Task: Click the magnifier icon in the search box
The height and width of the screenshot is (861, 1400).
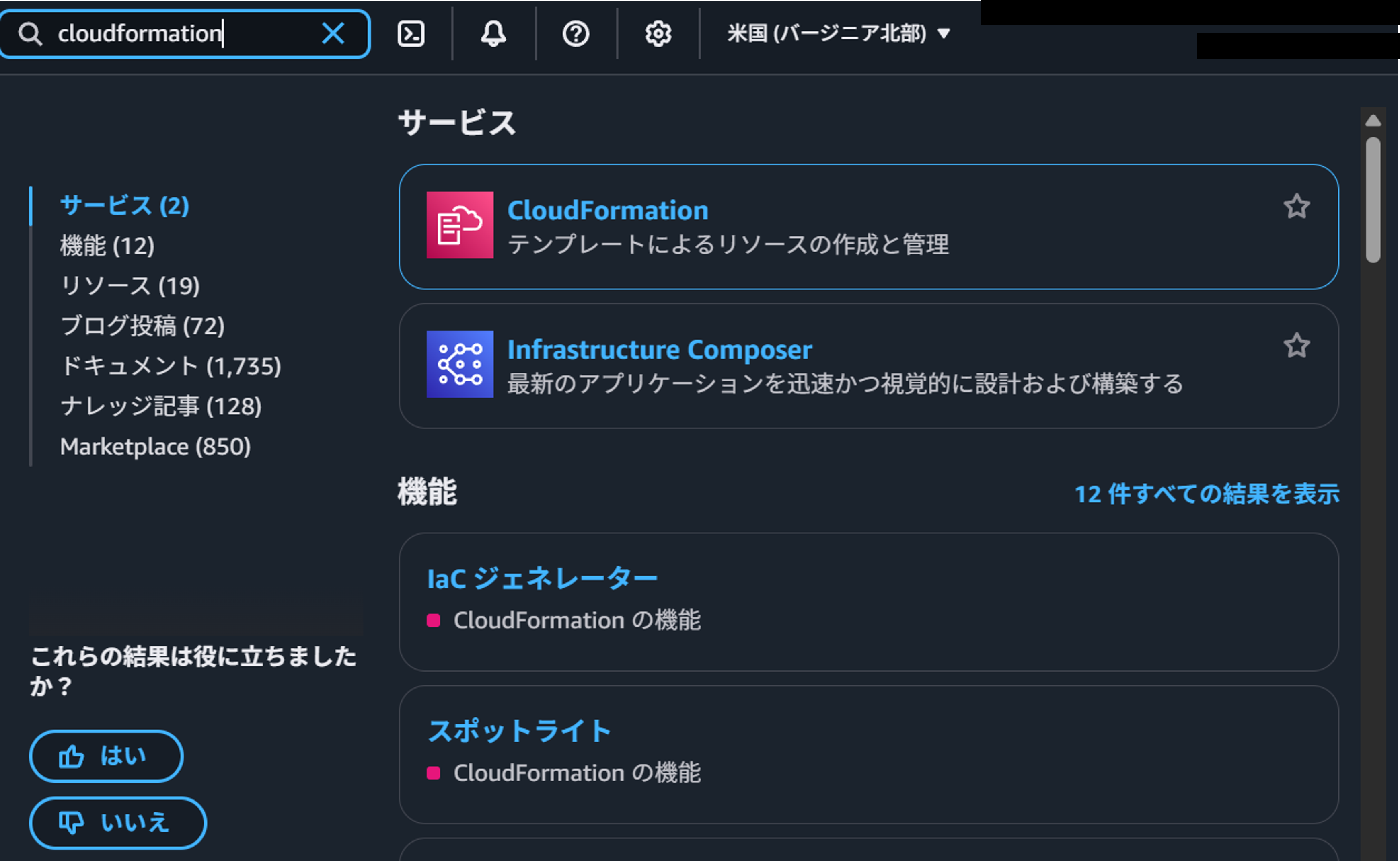Action: tap(31, 34)
